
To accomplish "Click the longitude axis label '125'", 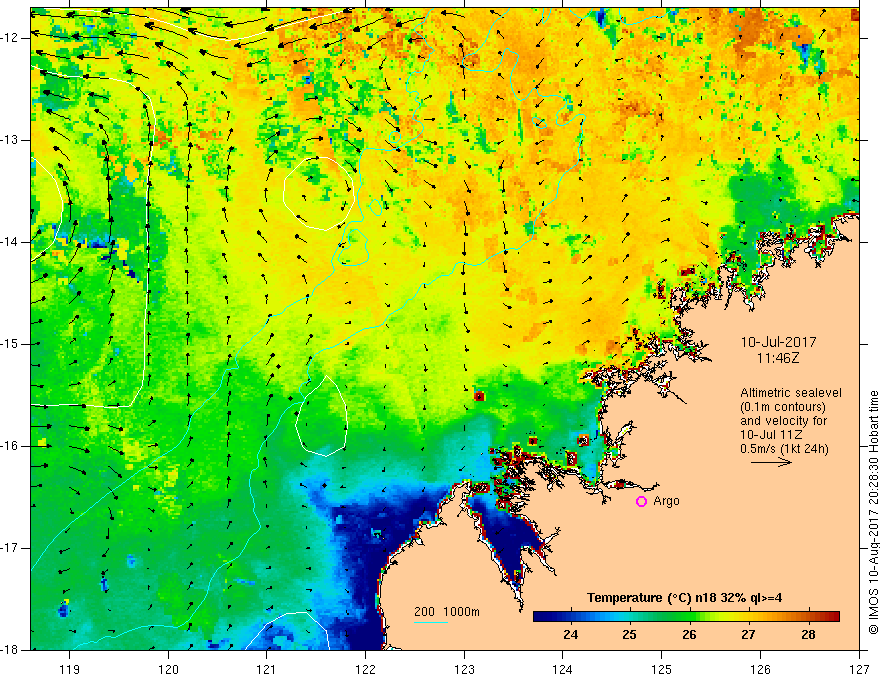I will click(662, 669).
